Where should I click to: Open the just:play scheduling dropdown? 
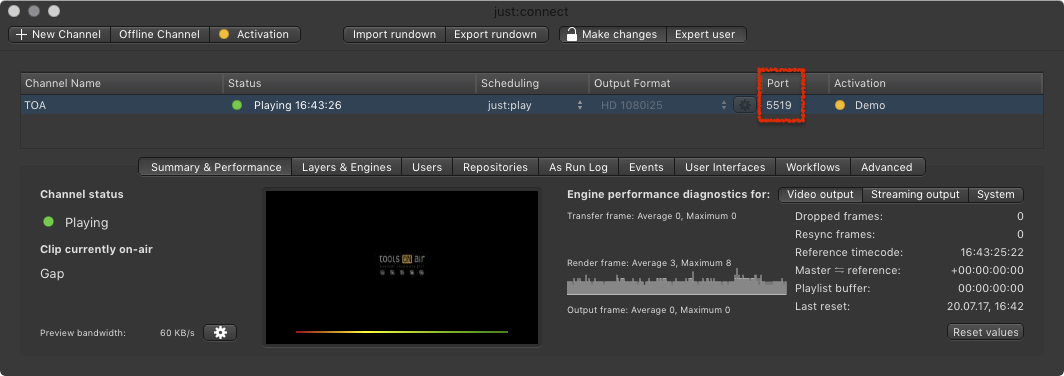click(535, 105)
